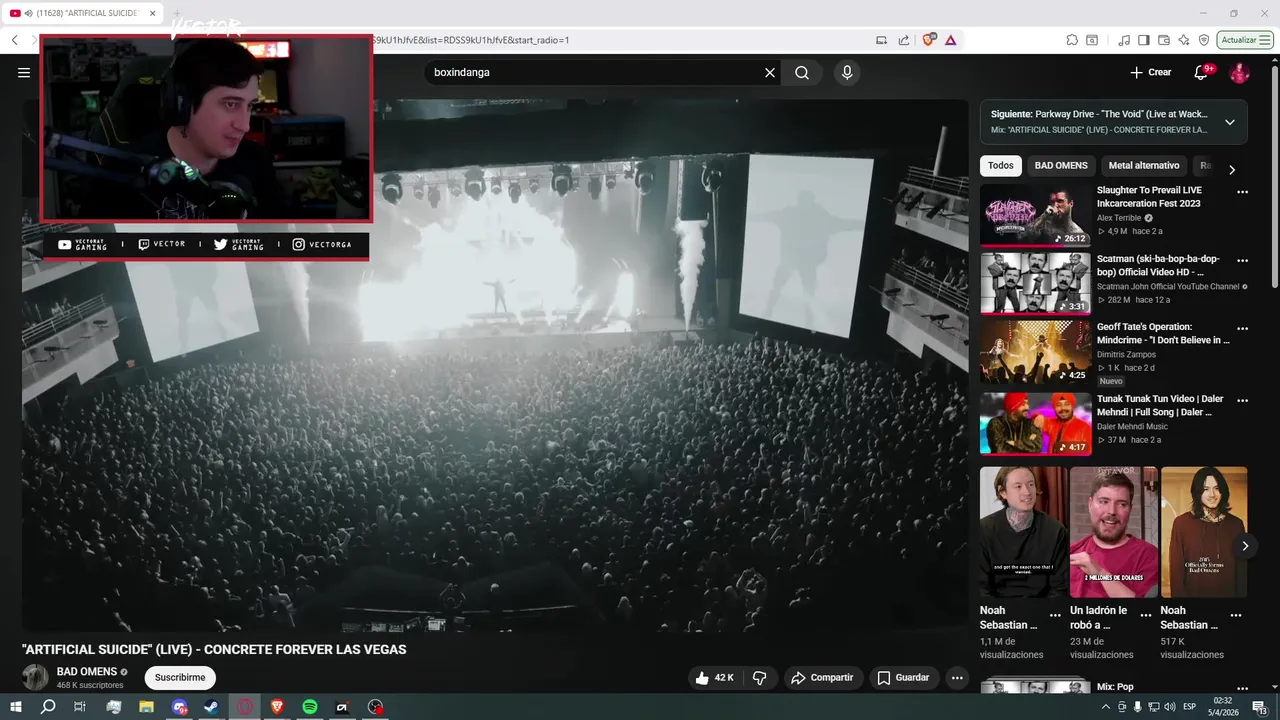
Task: Go back with browser back arrow
Action: (15, 40)
